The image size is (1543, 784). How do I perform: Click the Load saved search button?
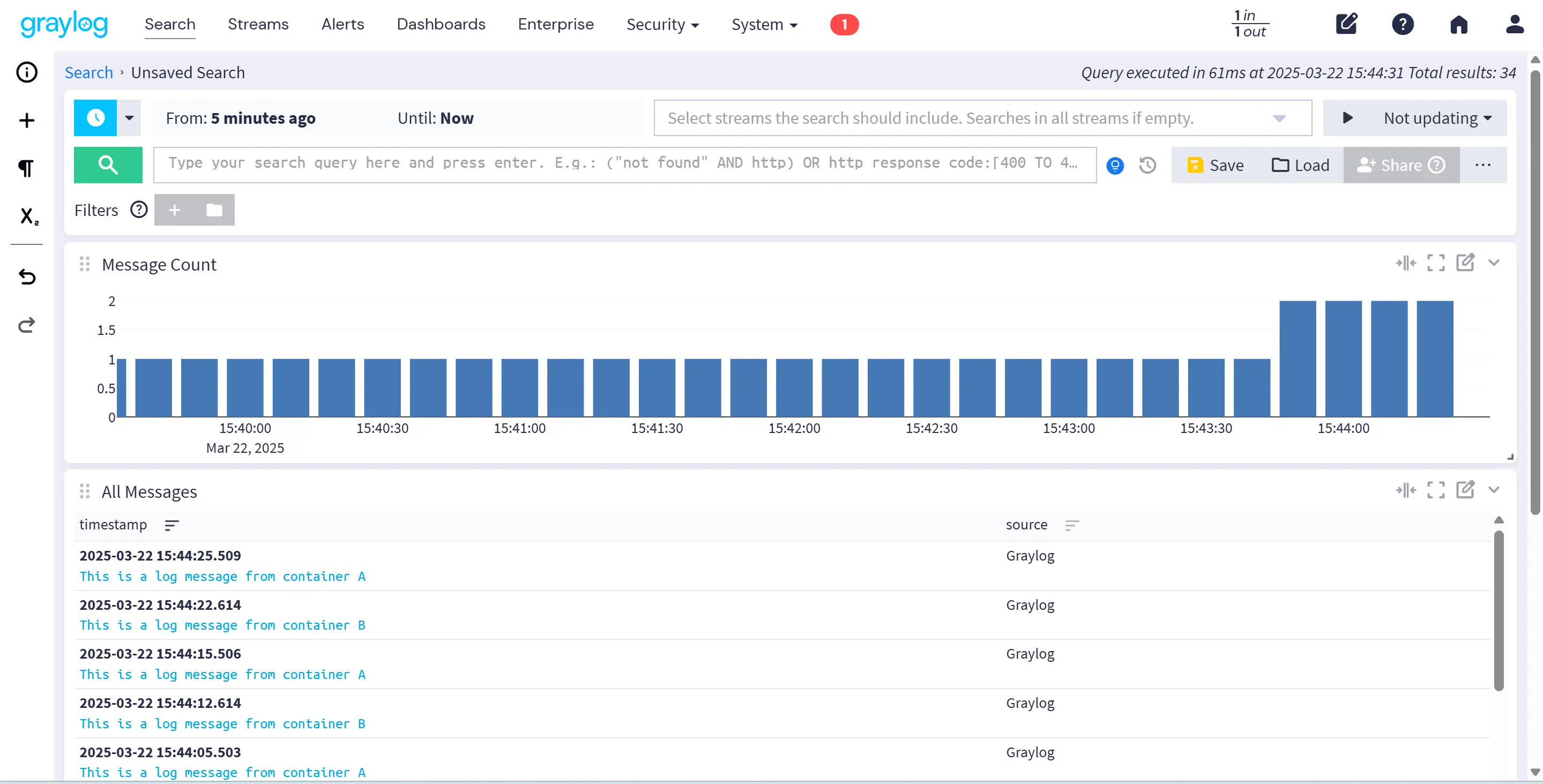click(x=1300, y=165)
